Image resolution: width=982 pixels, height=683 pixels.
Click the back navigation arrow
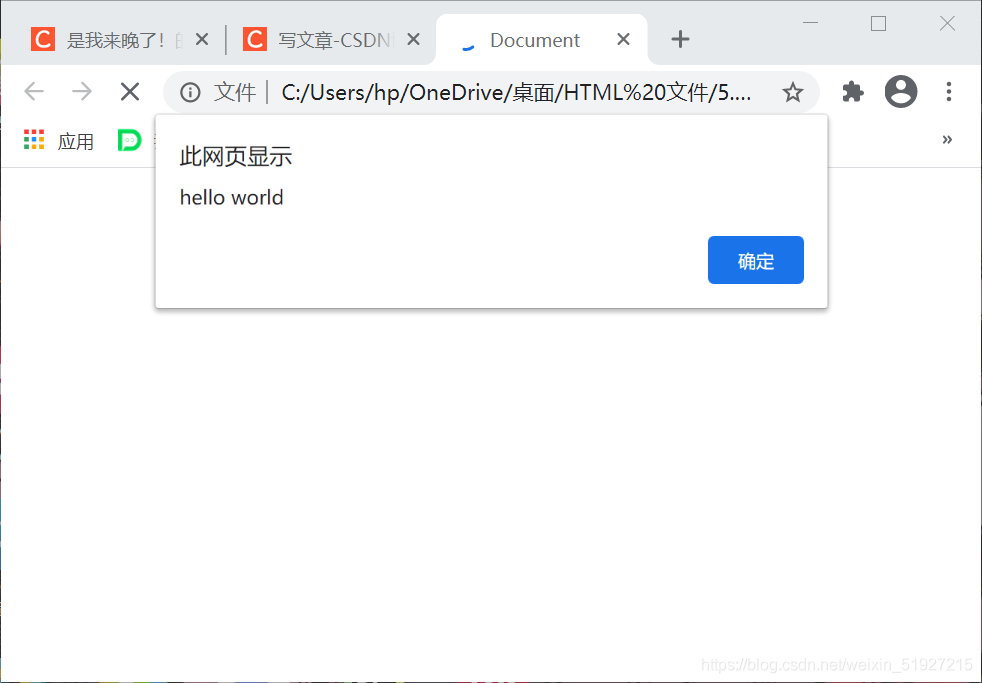point(33,91)
